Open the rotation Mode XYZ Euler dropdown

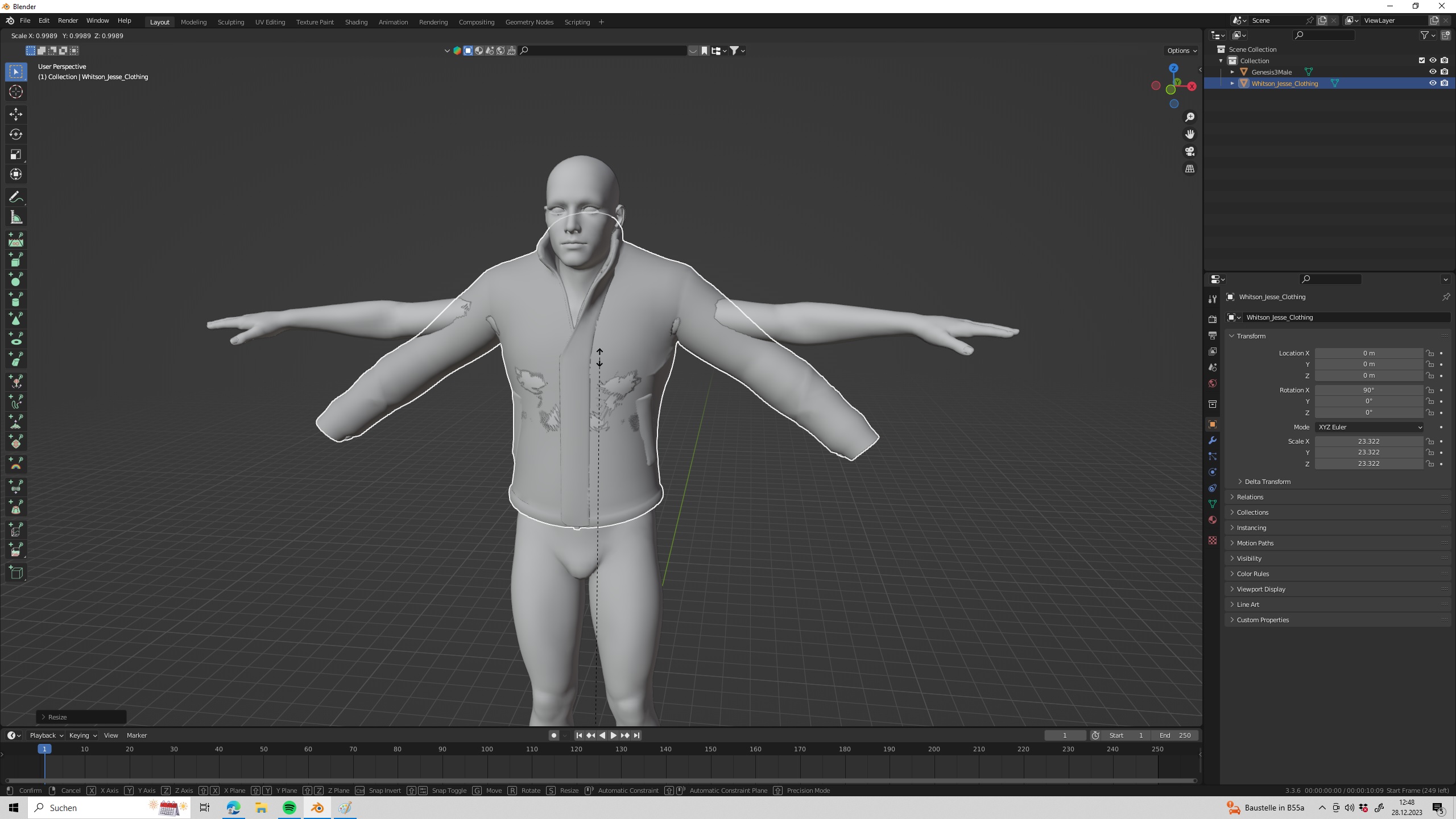tap(1368, 427)
